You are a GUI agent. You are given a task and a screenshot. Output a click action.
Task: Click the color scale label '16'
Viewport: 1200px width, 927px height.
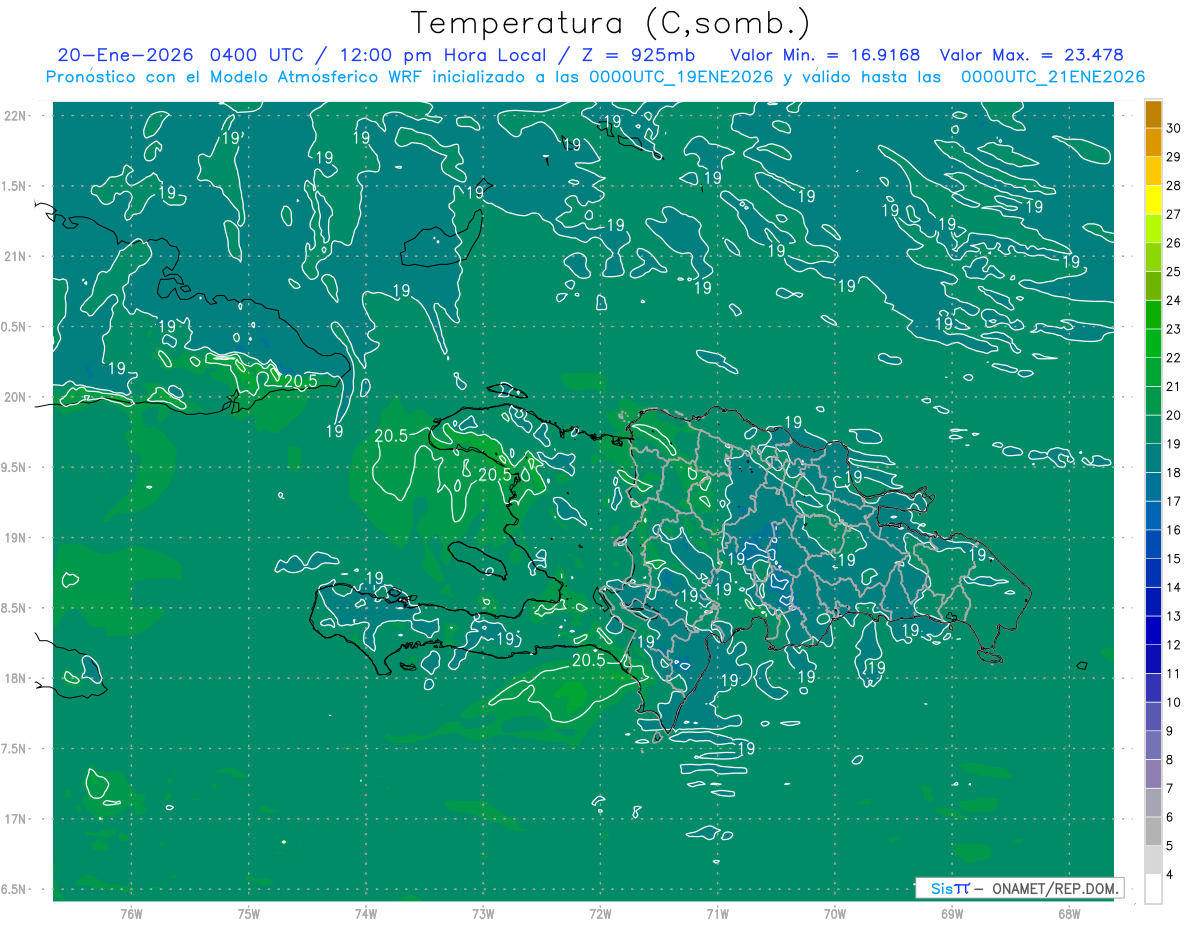tap(1173, 530)
